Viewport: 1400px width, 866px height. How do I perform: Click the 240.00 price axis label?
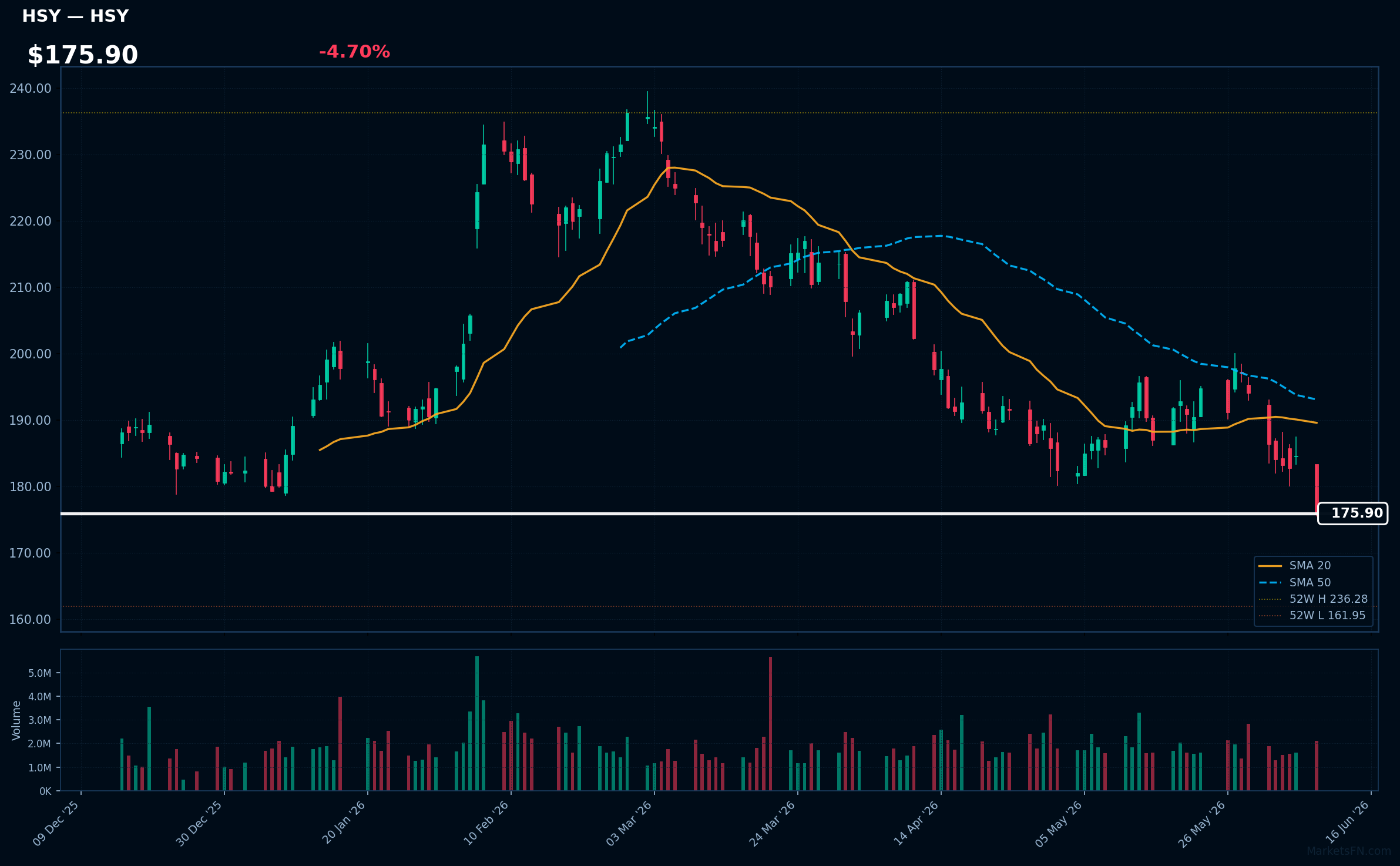(x=31, y=89)
